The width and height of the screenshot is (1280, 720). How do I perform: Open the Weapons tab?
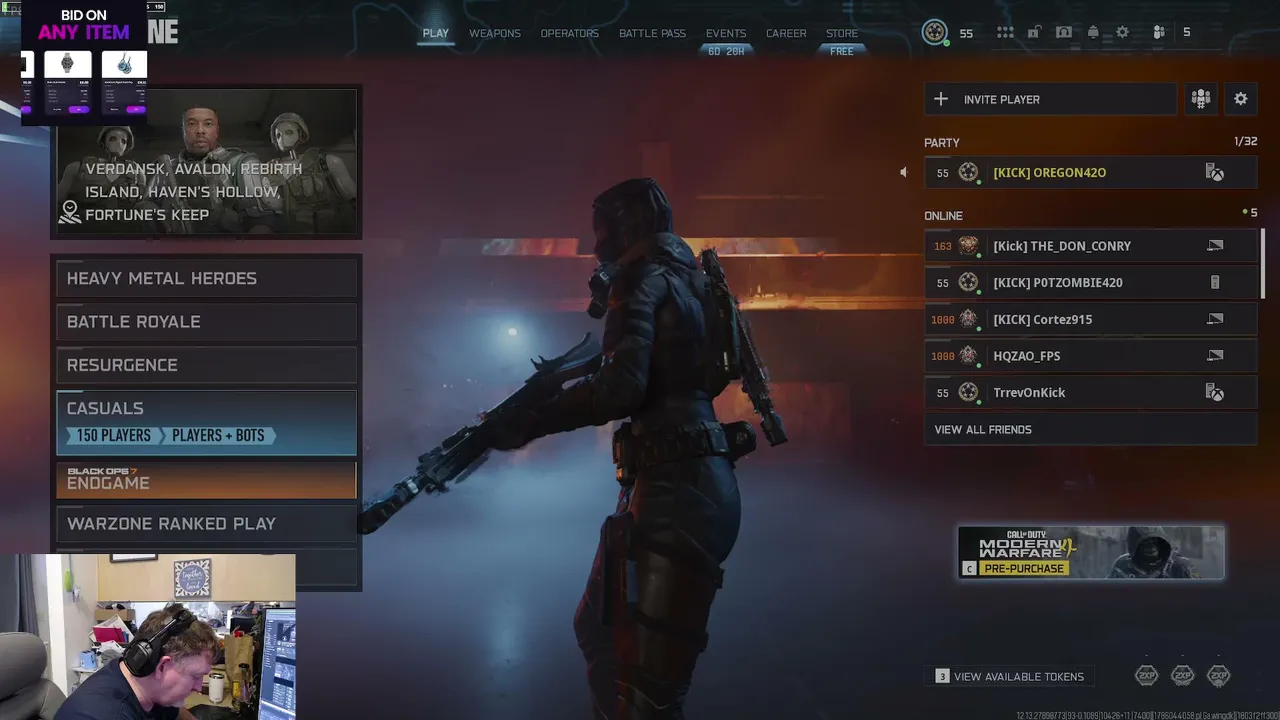click(495, 33)
